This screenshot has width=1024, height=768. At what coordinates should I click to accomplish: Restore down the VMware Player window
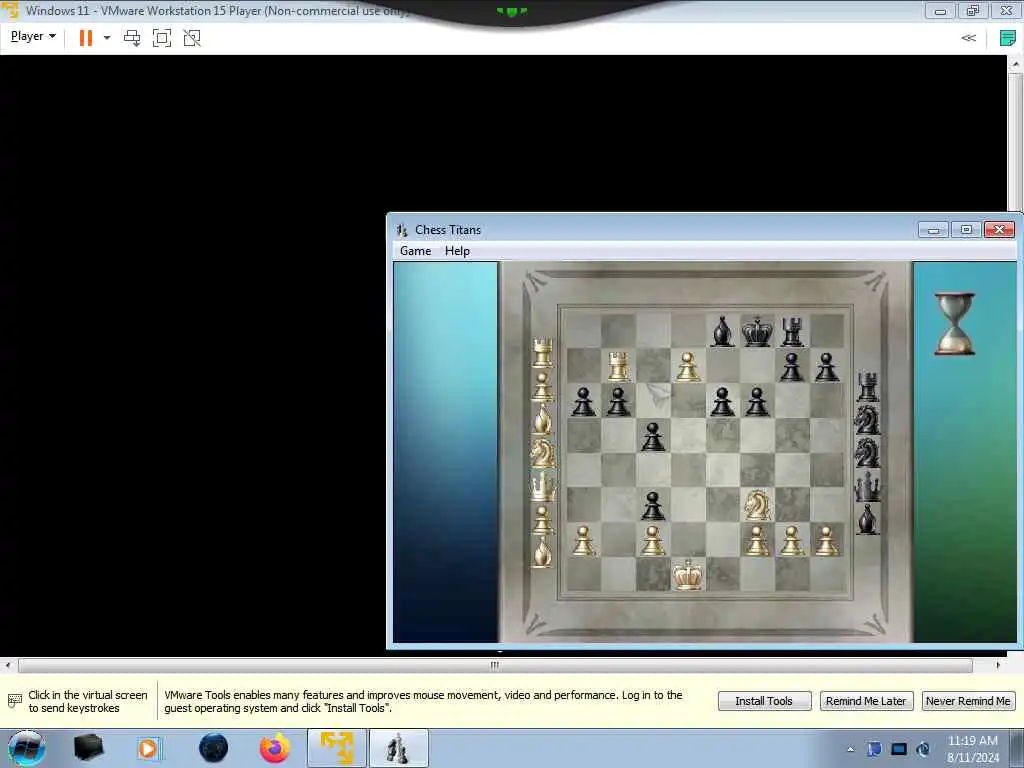973,10
